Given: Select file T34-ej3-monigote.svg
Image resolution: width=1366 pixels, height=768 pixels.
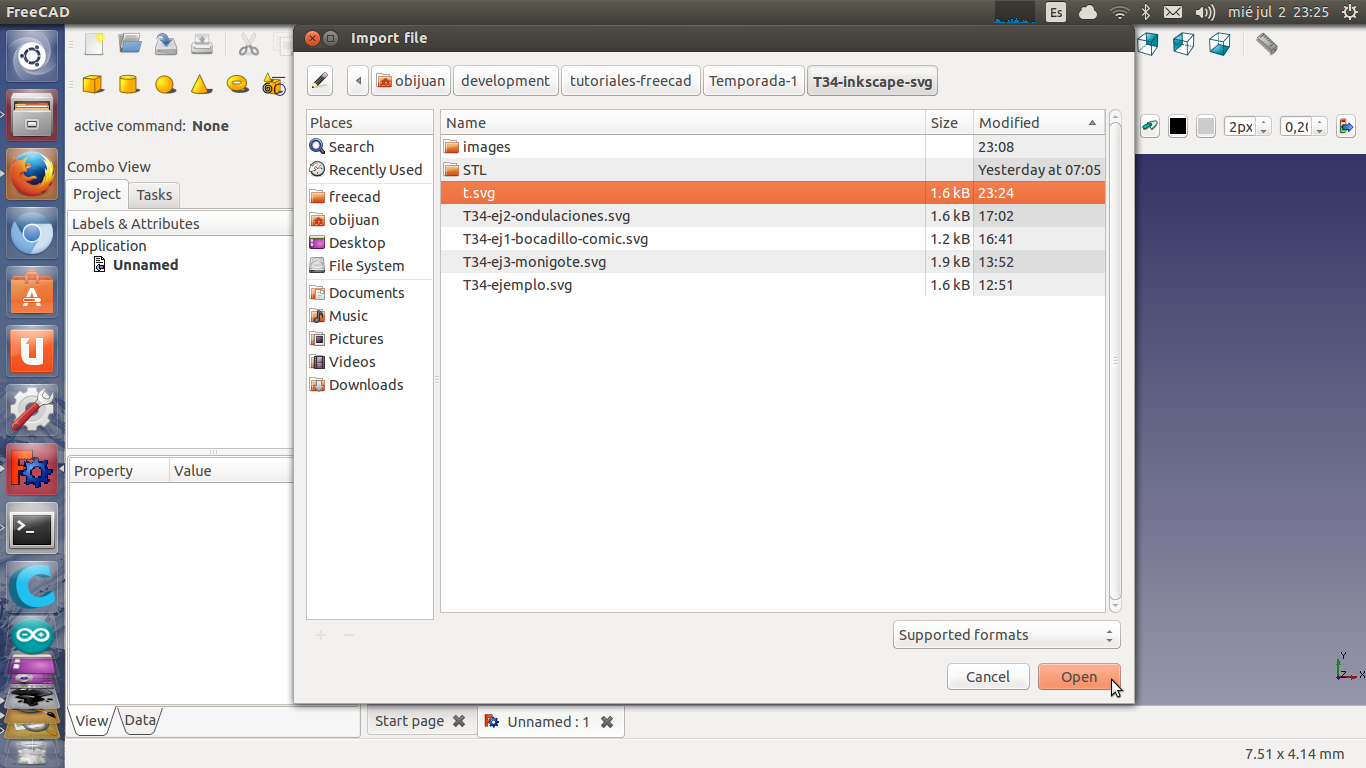Looking at the screenshot, I should pyautogui.click(x=772, y=262).
